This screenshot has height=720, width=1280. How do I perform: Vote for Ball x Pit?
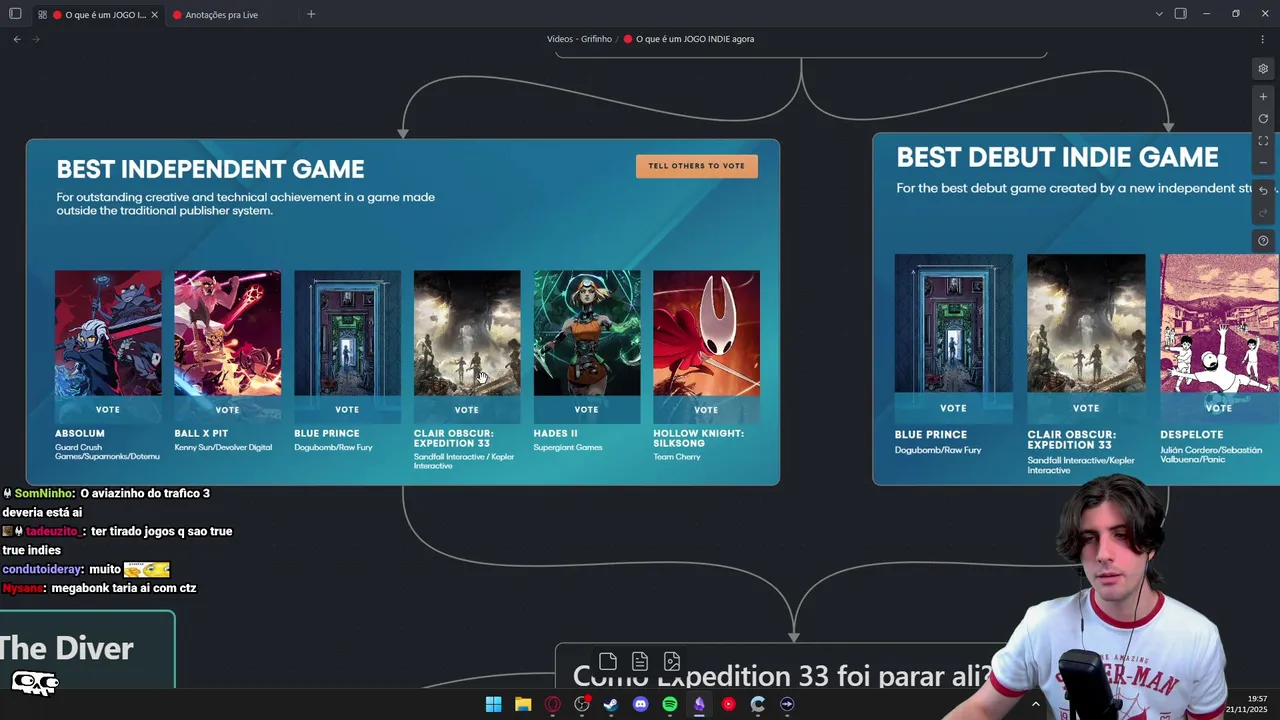(x=227, y=409)
